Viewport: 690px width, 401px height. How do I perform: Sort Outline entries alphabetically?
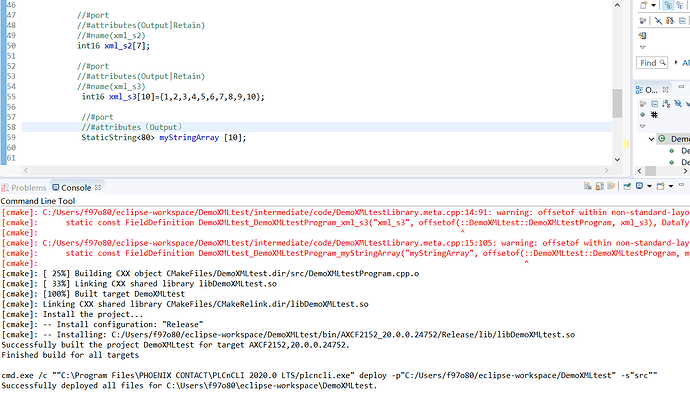click(666, 104)
